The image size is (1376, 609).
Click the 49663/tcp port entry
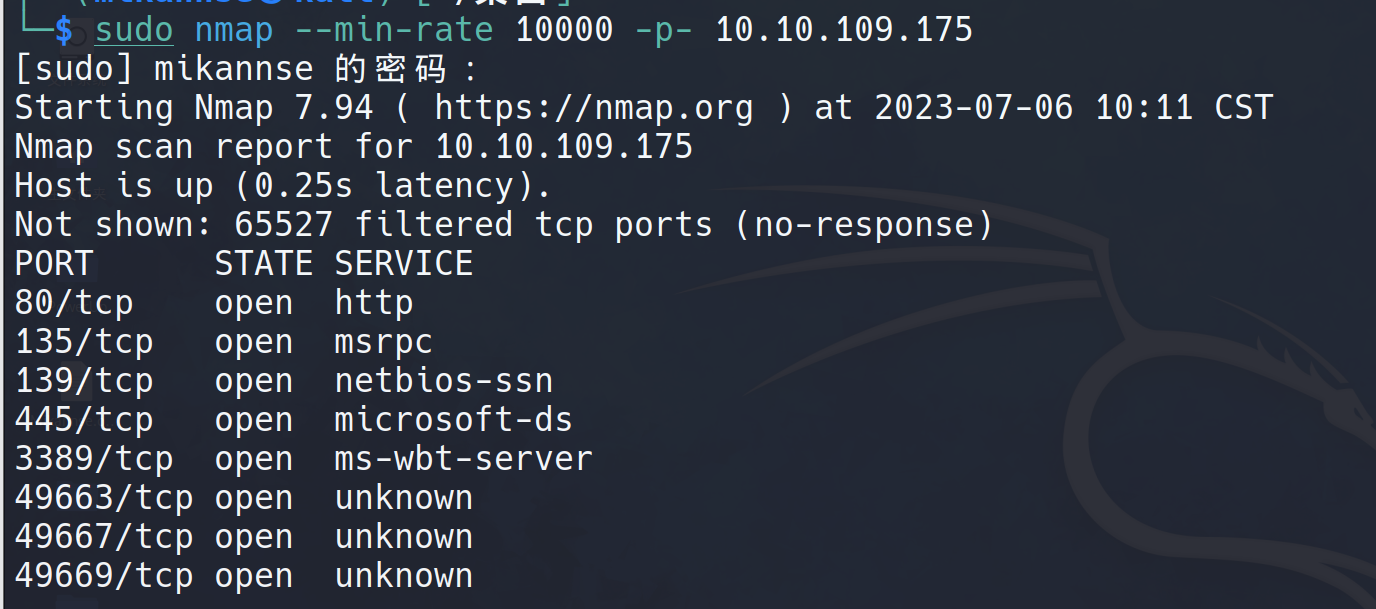104,498
